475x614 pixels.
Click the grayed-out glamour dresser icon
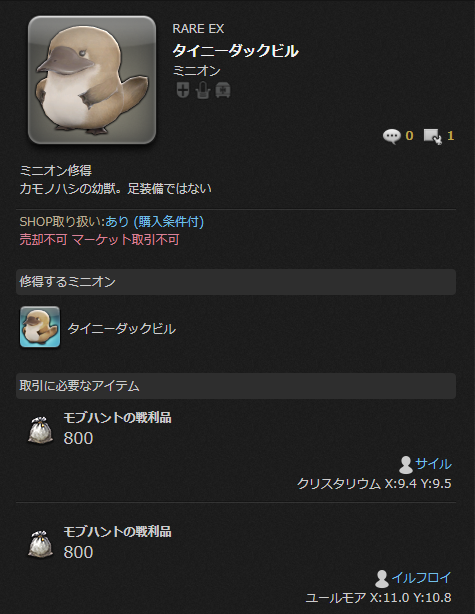203,90
